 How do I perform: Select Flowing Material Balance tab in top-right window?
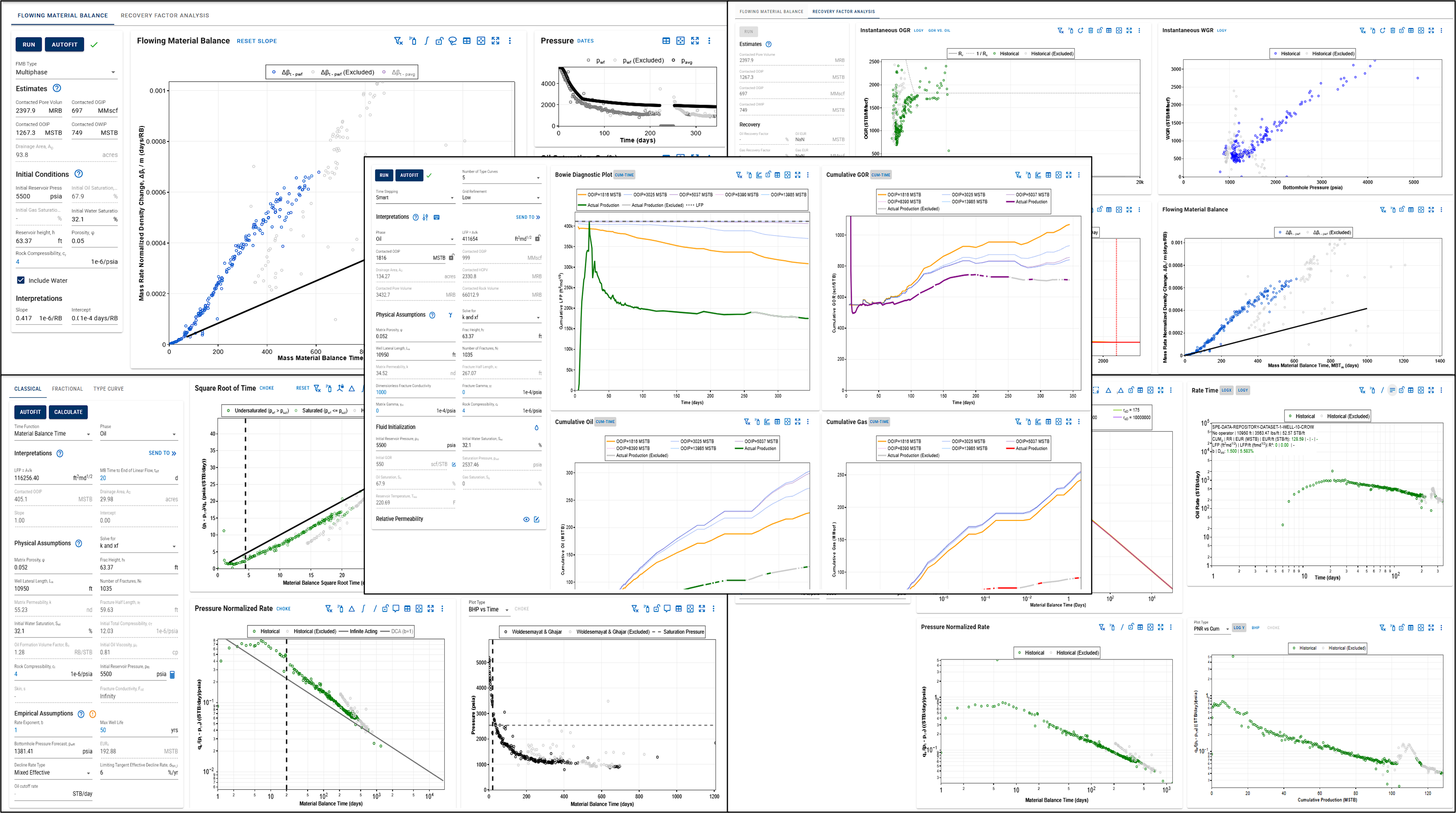771,12
